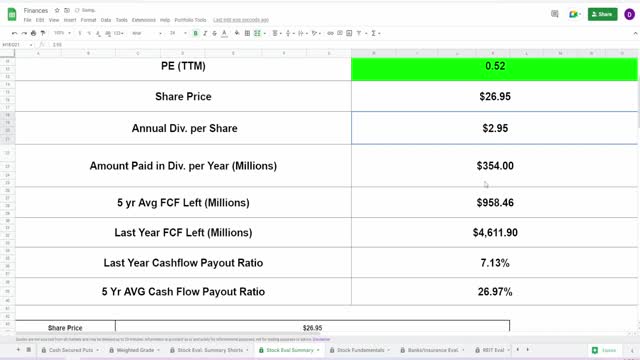This screenshot has width=640, height=360.
Task: Switch to REIT Eval sheet tab
Action: (x=493, y=350)
